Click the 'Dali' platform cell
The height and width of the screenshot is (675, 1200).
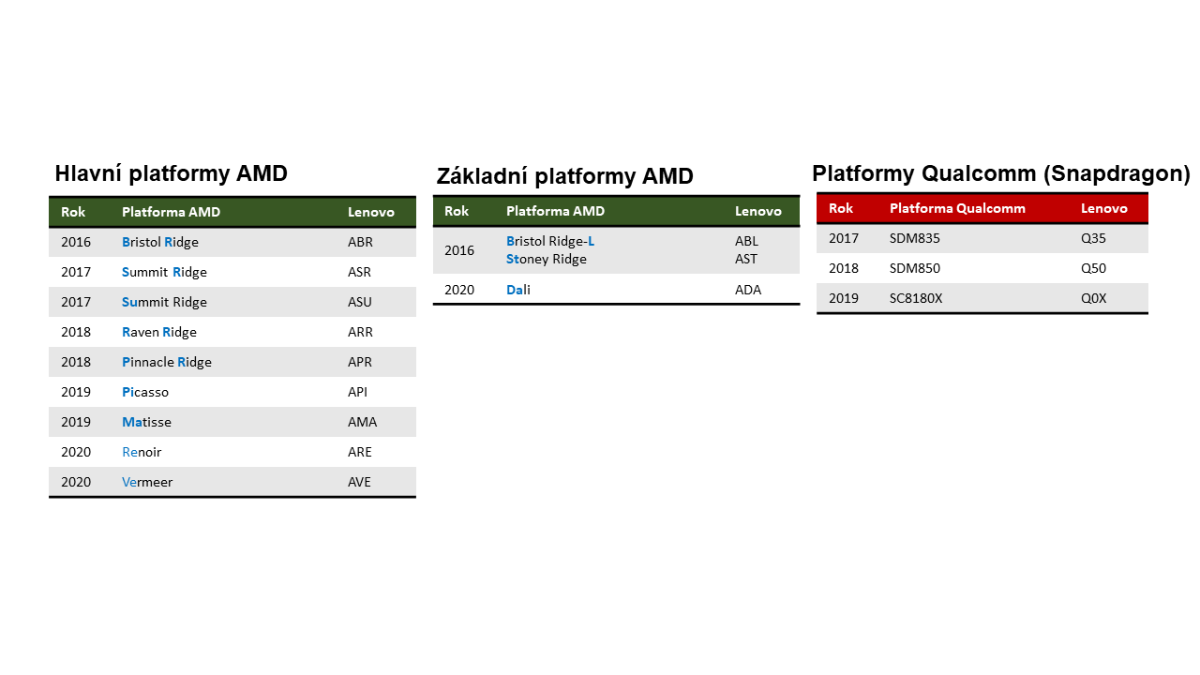[x=518, y=290]
